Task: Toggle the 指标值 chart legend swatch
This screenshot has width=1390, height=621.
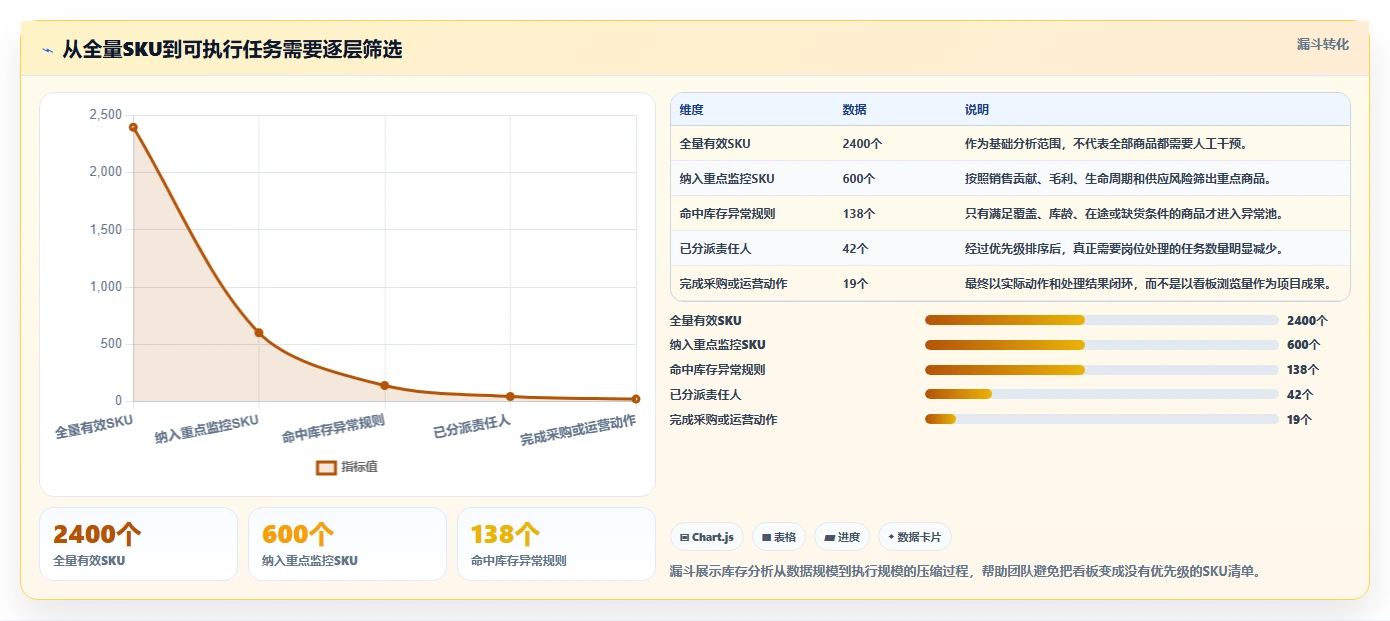Action: pyautogui.click(x=326, y=467)
